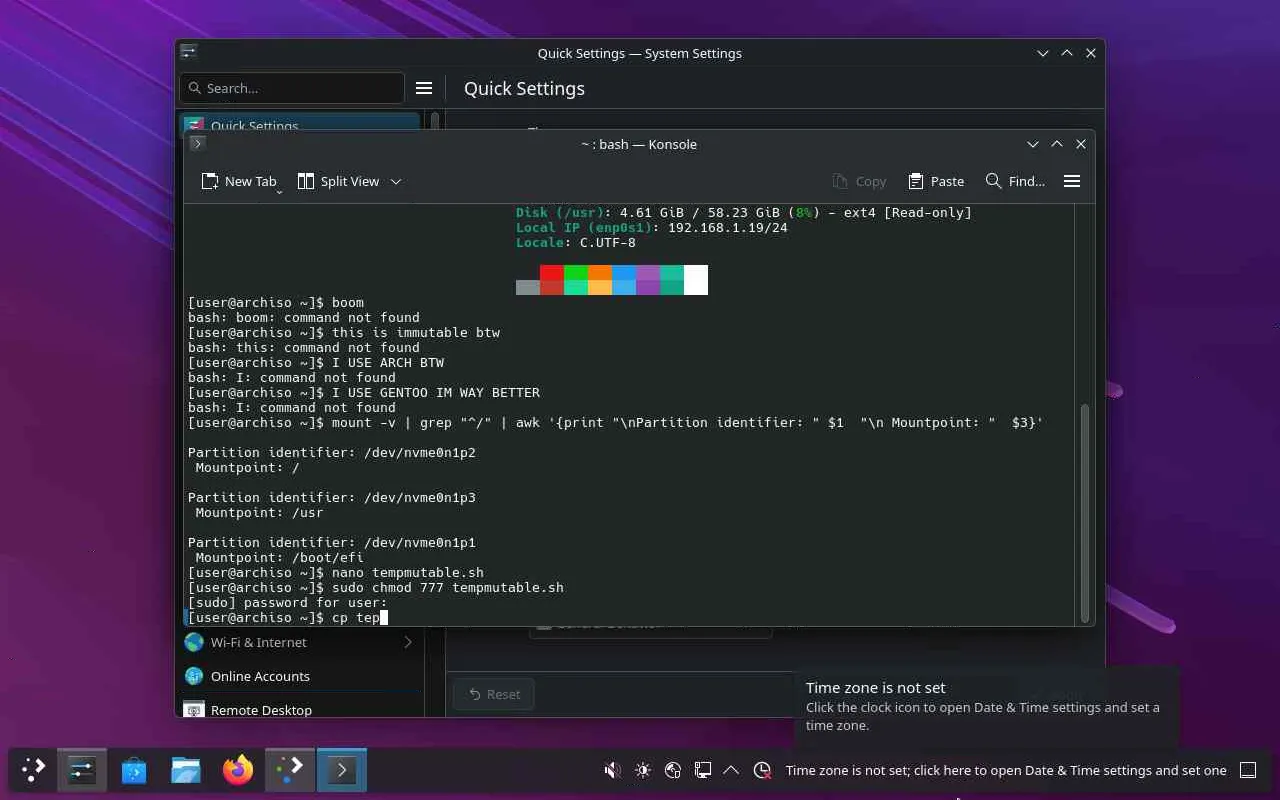1280x800 pixels.
Task: Open Wi-Fi & Internet settings category
Action: point(299,642)
